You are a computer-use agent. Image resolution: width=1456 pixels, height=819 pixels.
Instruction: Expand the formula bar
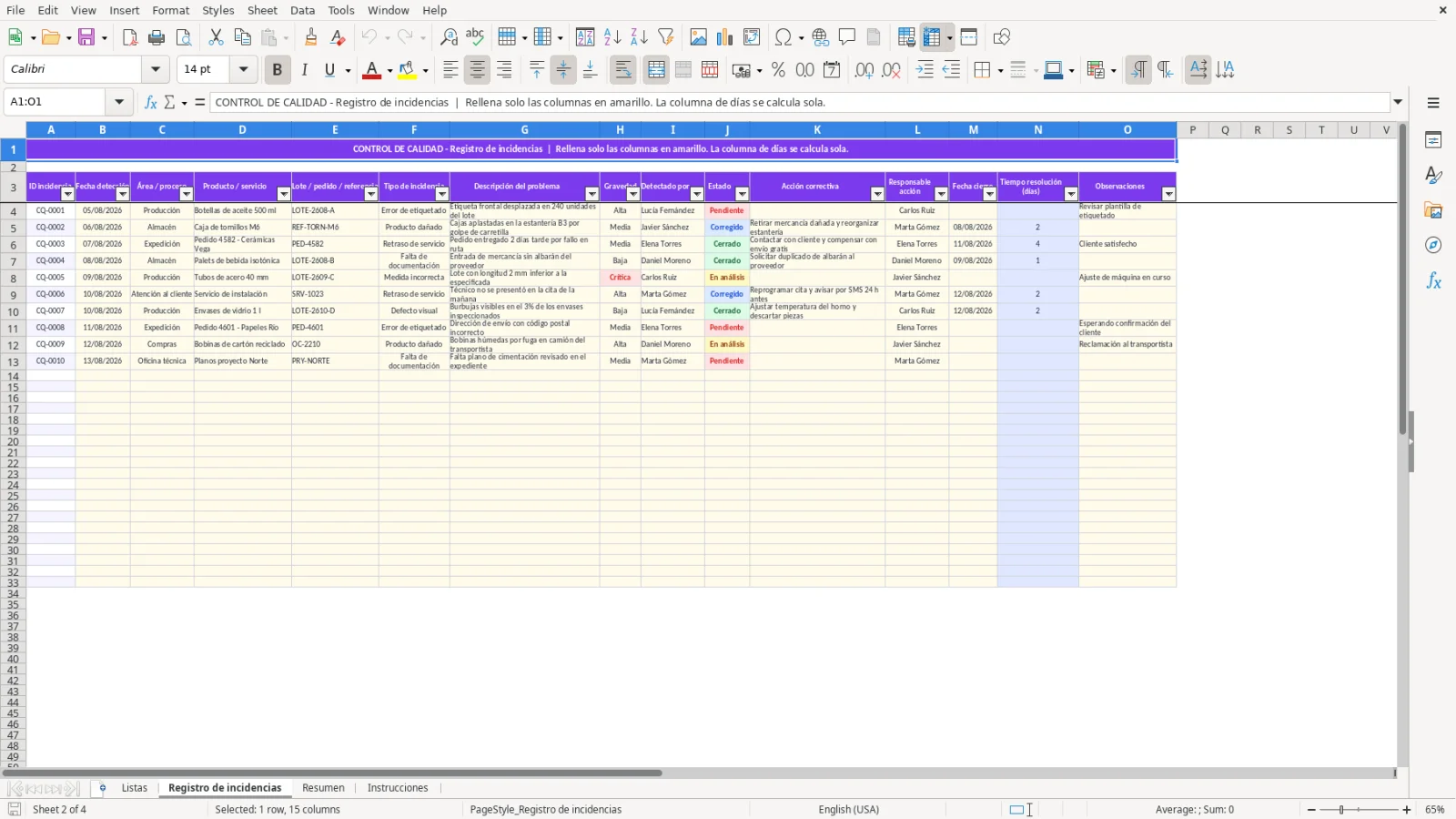coord(1398,102)
